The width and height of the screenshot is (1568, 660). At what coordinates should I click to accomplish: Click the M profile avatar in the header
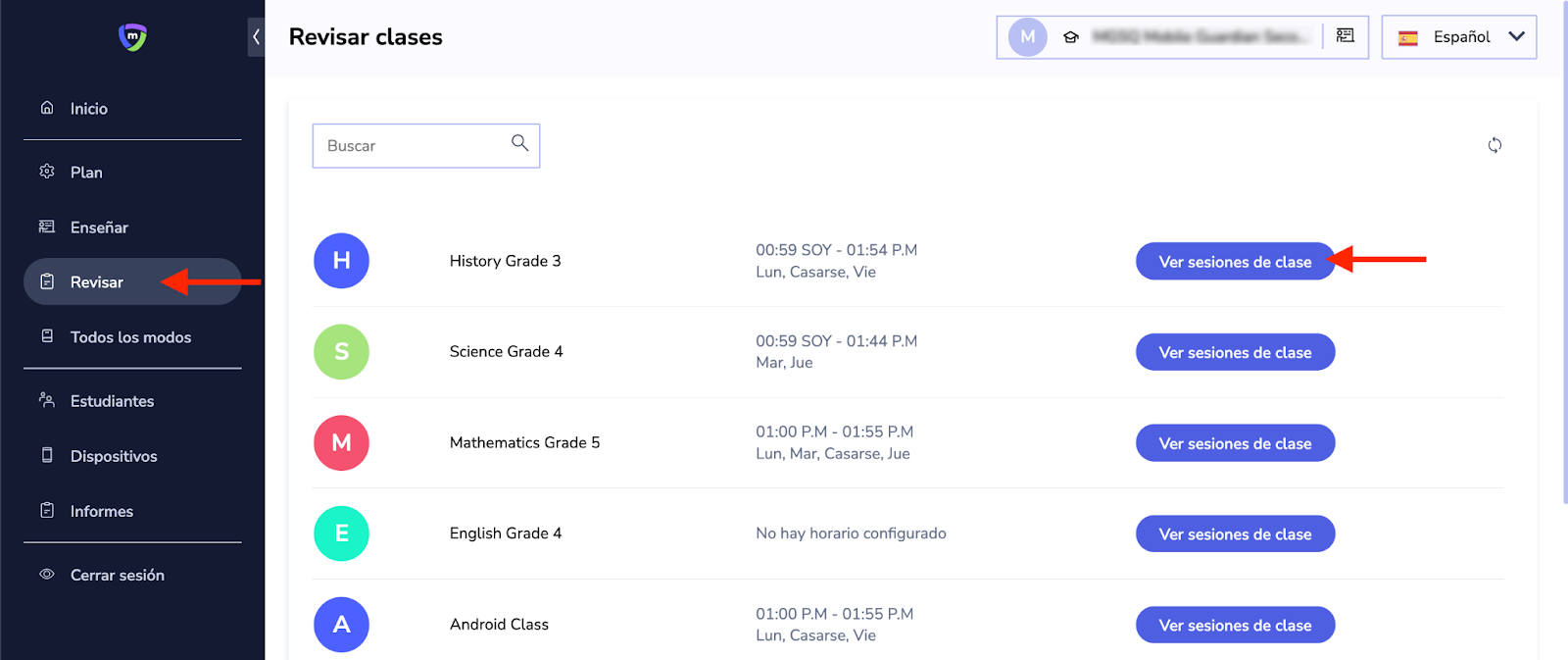click(1027, 37)
